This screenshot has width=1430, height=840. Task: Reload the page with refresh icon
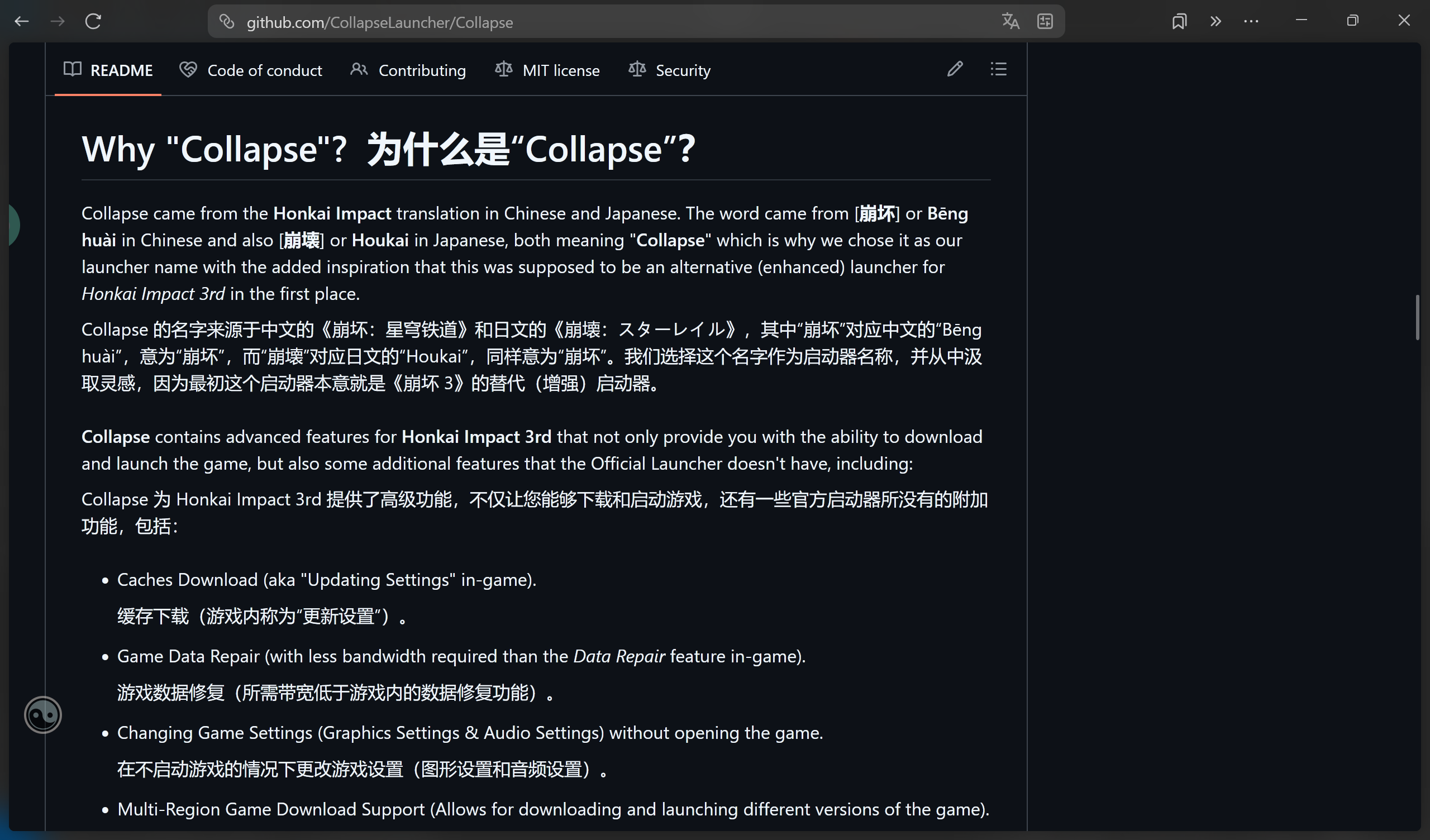93,22
